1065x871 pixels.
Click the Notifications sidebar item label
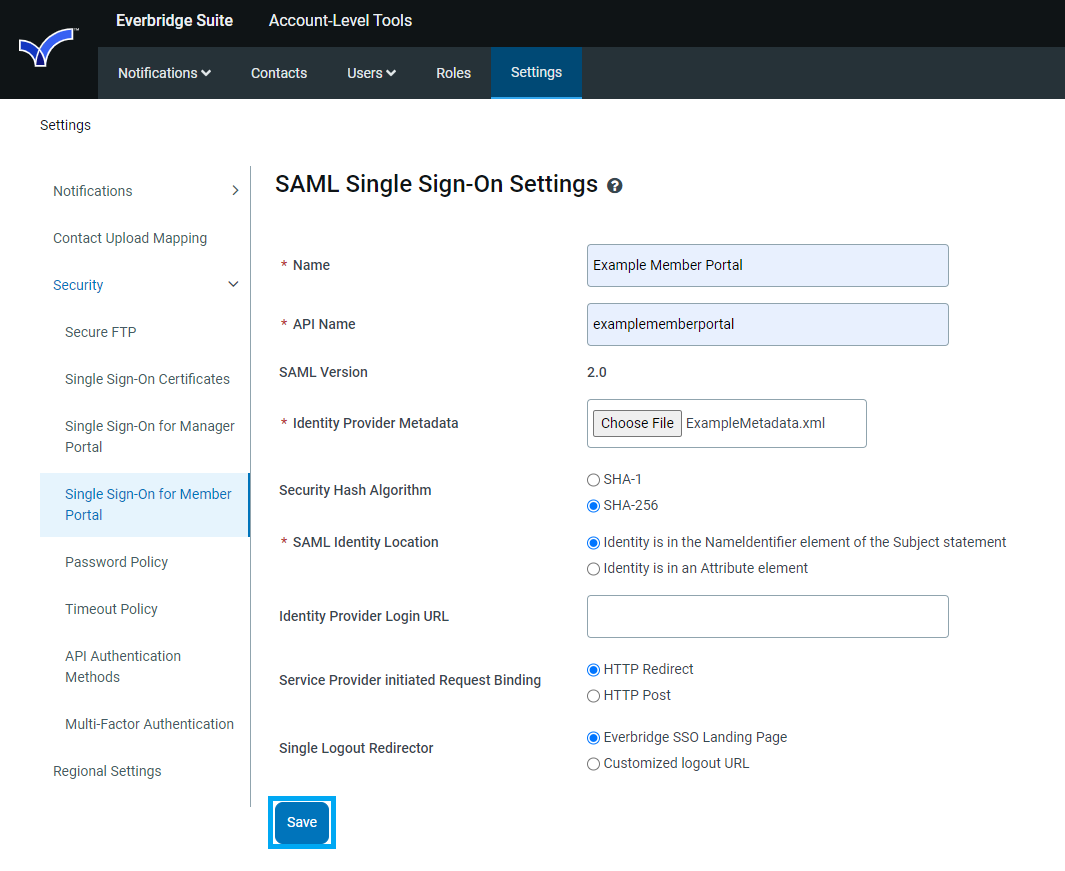(92, 191)
